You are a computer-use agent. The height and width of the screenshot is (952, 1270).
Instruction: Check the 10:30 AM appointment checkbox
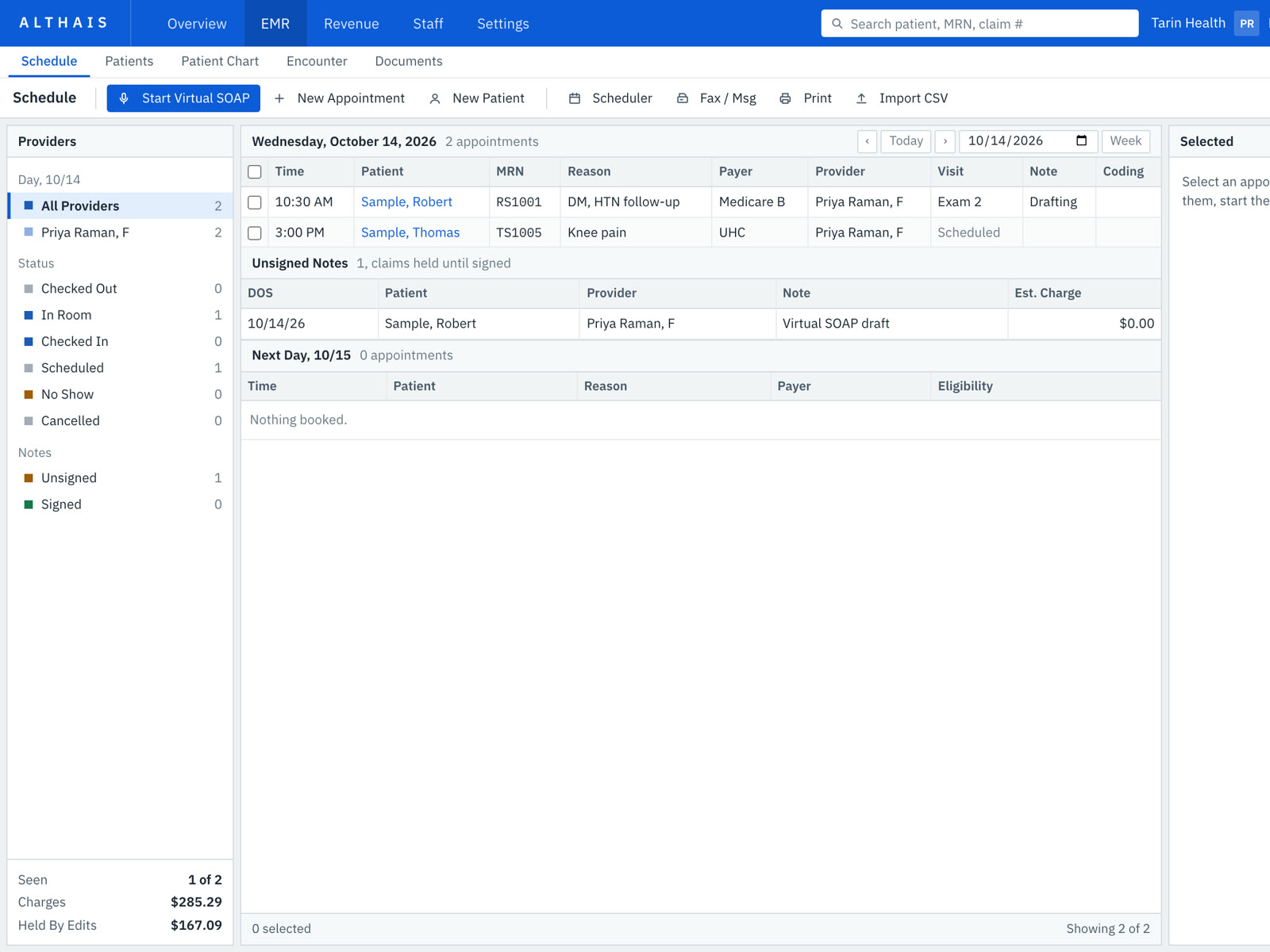[255, 202]
